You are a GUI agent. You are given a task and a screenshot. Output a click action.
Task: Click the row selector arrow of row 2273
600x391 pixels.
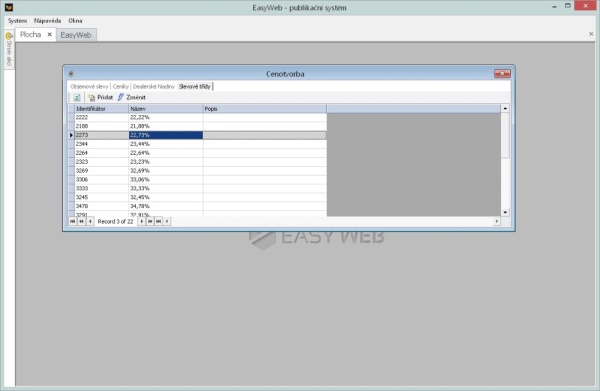pos(71,135)
